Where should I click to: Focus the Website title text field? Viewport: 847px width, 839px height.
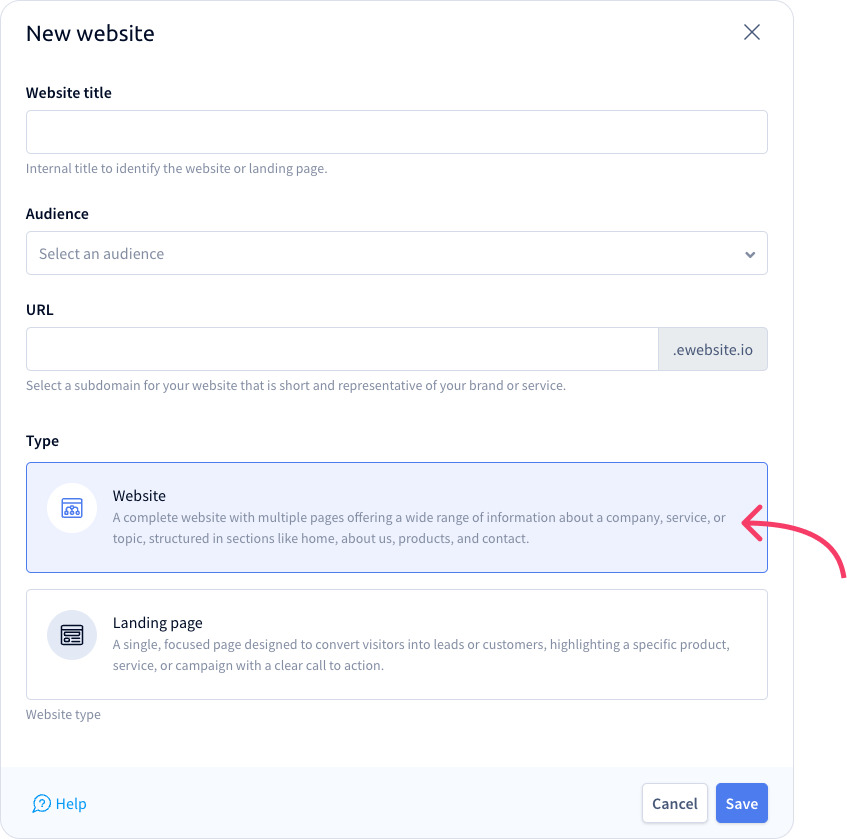[x=396, y=132]
